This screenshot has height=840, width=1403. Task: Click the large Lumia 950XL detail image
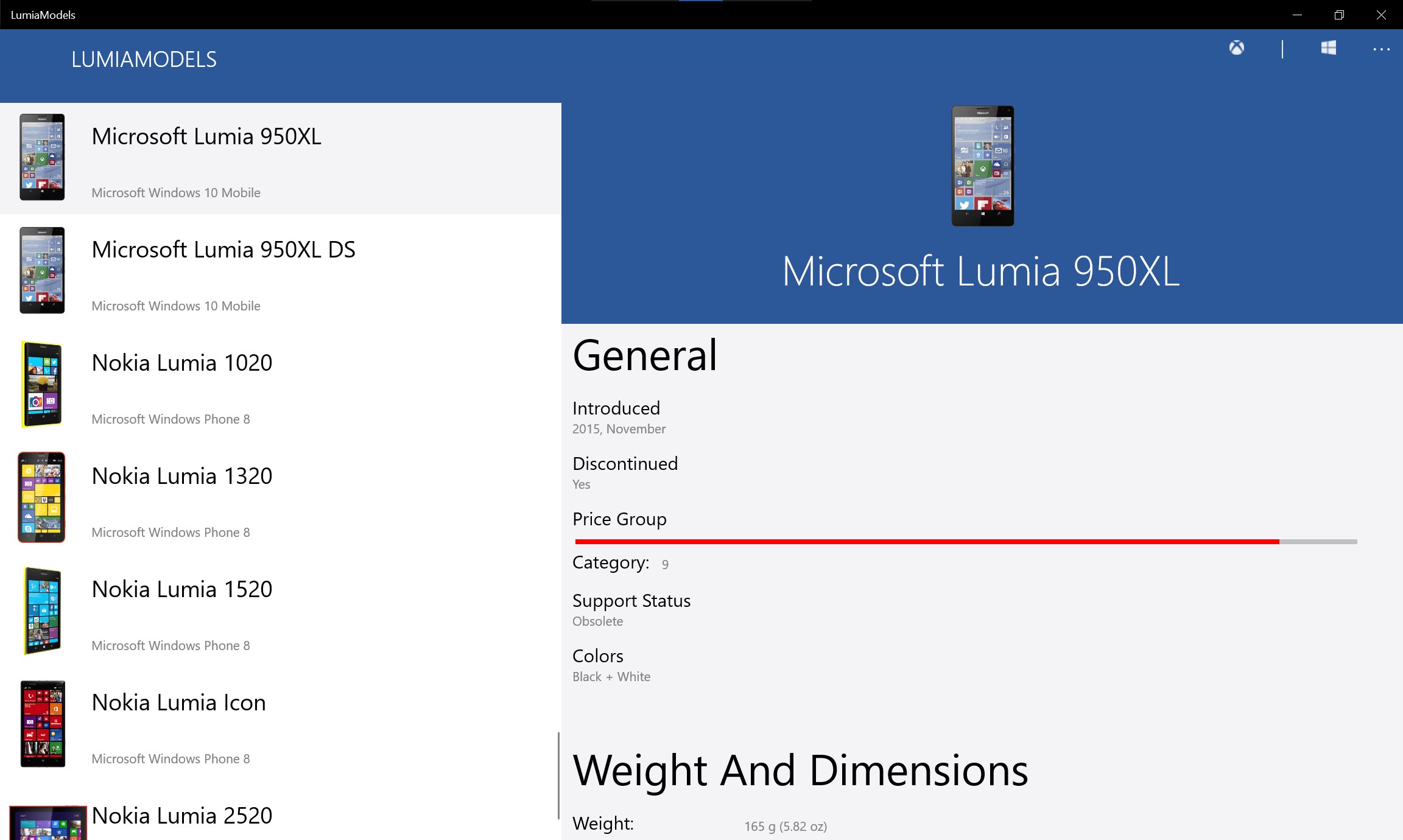(x=983, y=166)
